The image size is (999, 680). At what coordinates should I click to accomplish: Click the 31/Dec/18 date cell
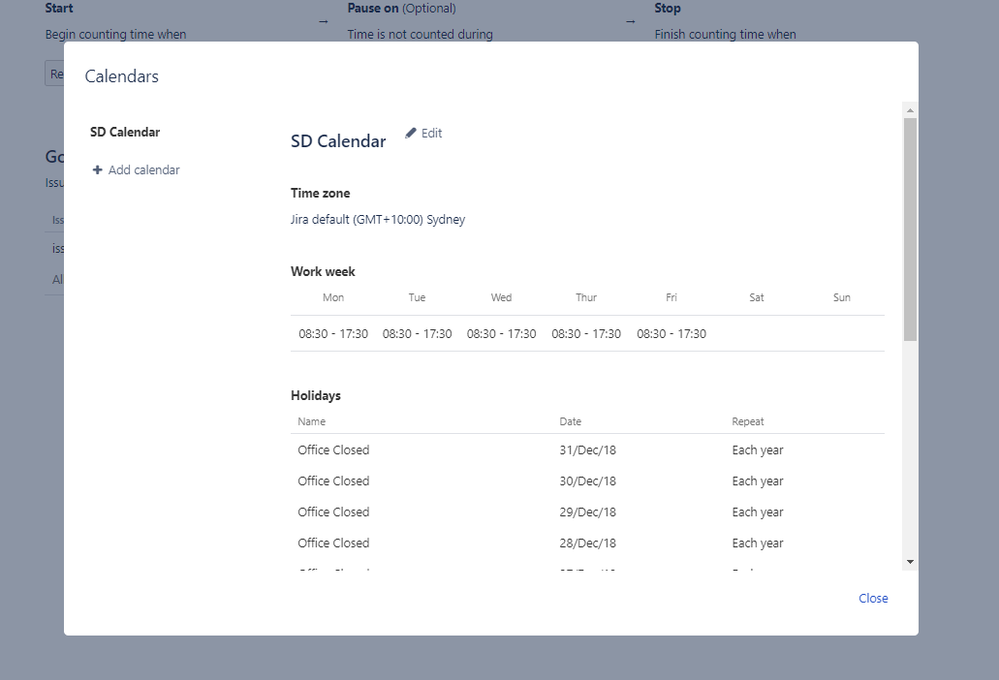pyautogui.click(x=587, y=450)
